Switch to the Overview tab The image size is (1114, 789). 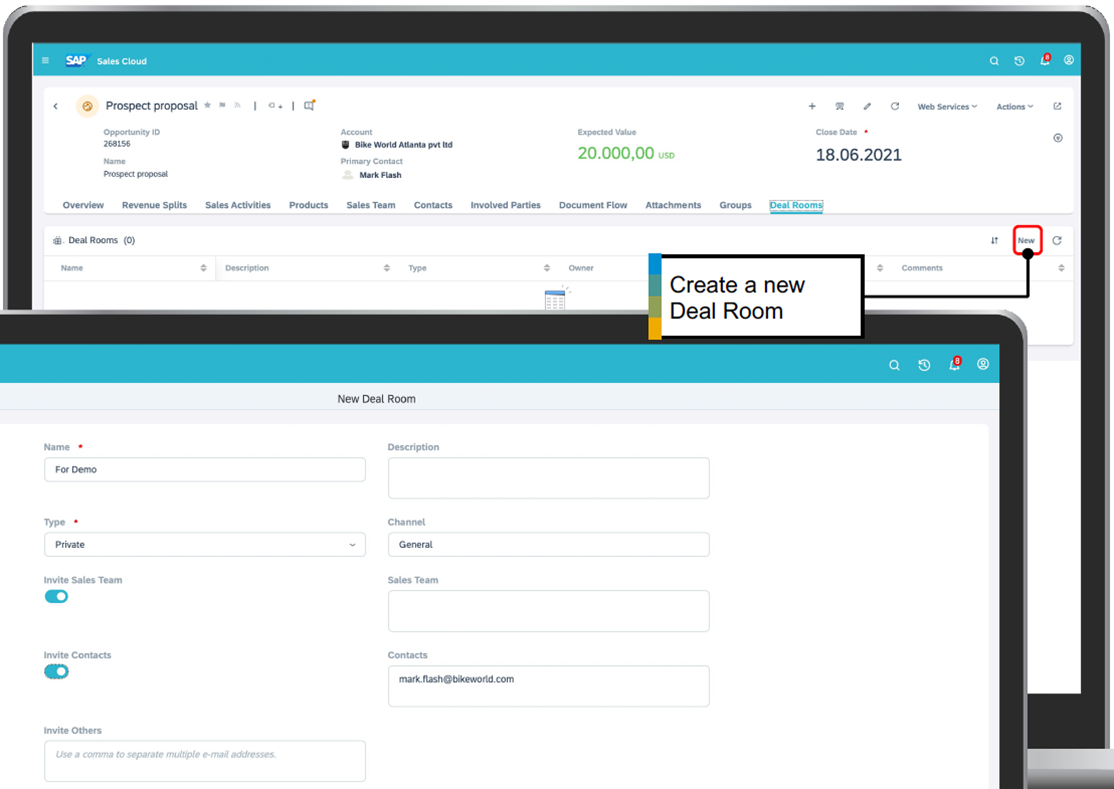(83, 205)
